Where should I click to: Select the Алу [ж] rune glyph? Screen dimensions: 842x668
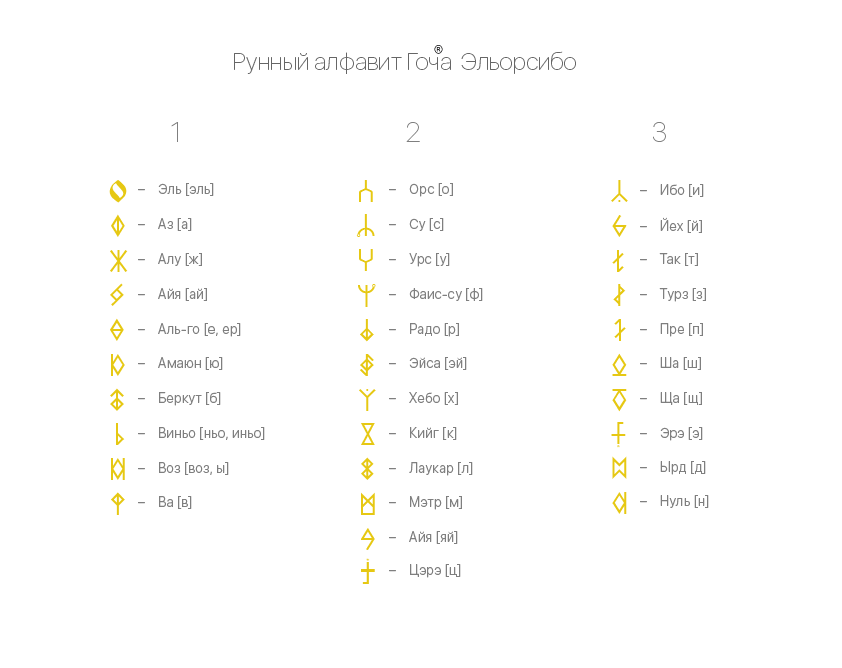[118, 261]
